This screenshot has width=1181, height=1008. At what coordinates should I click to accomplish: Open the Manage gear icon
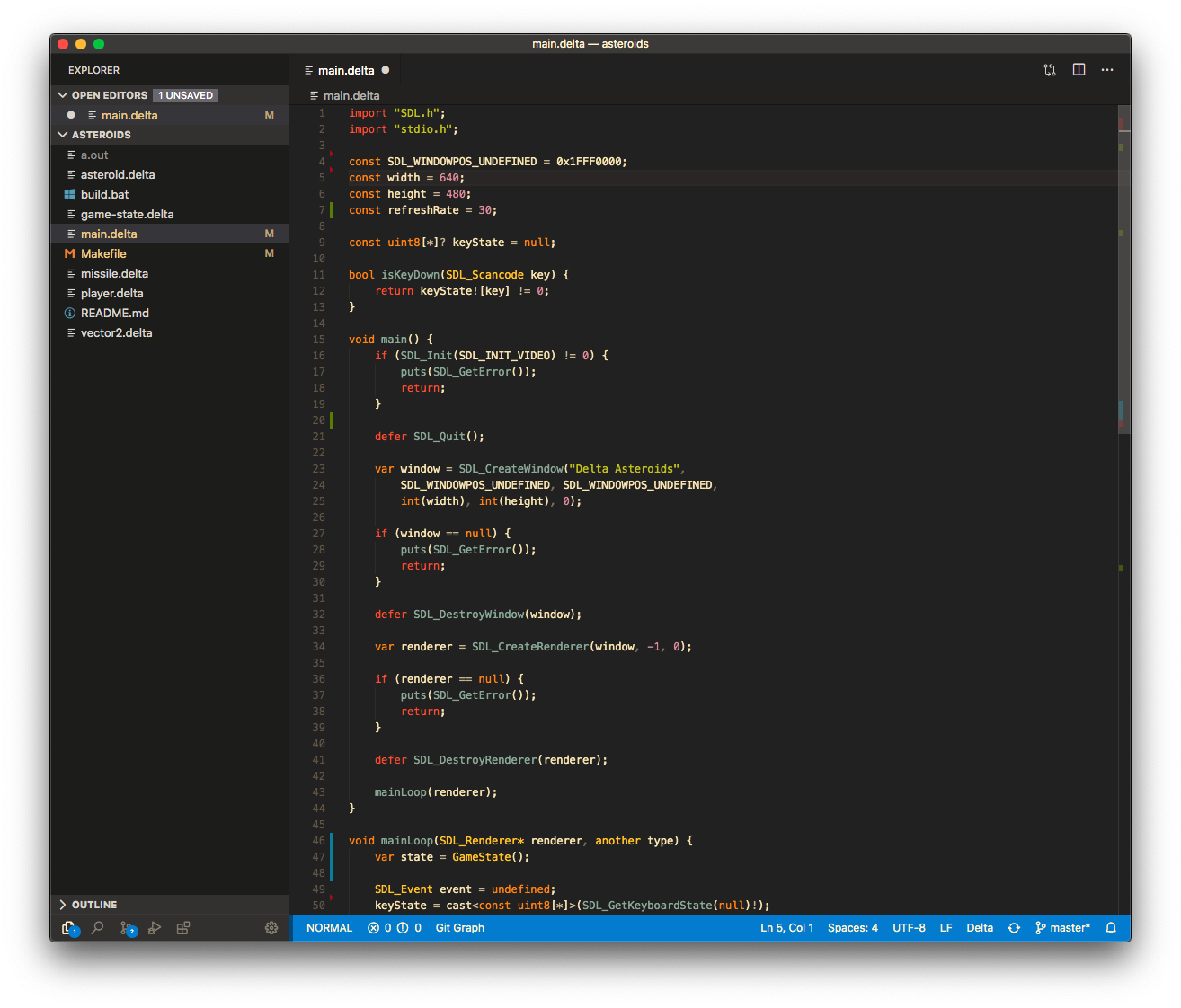pyautogui.click(x=271, y=928)
